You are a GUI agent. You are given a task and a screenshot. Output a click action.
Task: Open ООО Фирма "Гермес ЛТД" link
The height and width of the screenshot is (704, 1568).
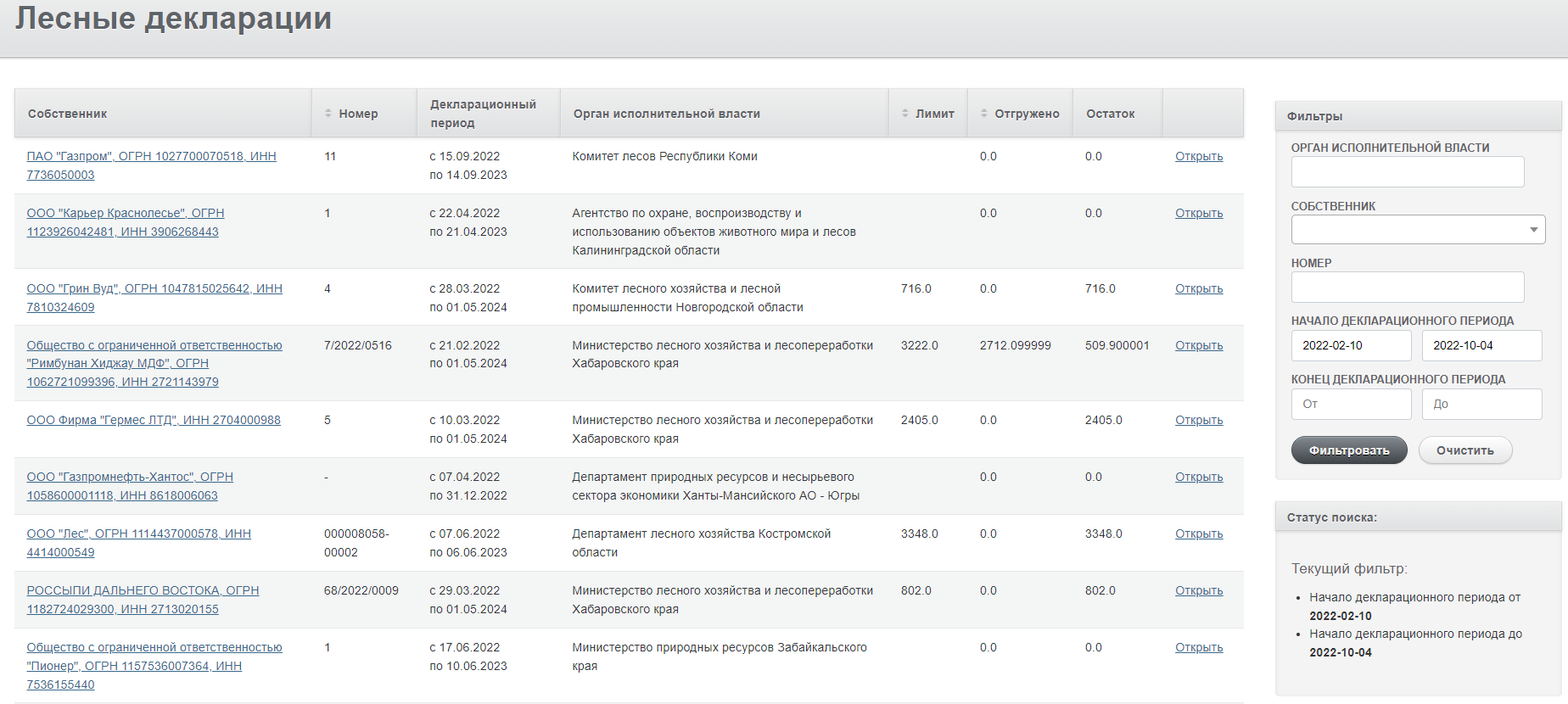154,420
